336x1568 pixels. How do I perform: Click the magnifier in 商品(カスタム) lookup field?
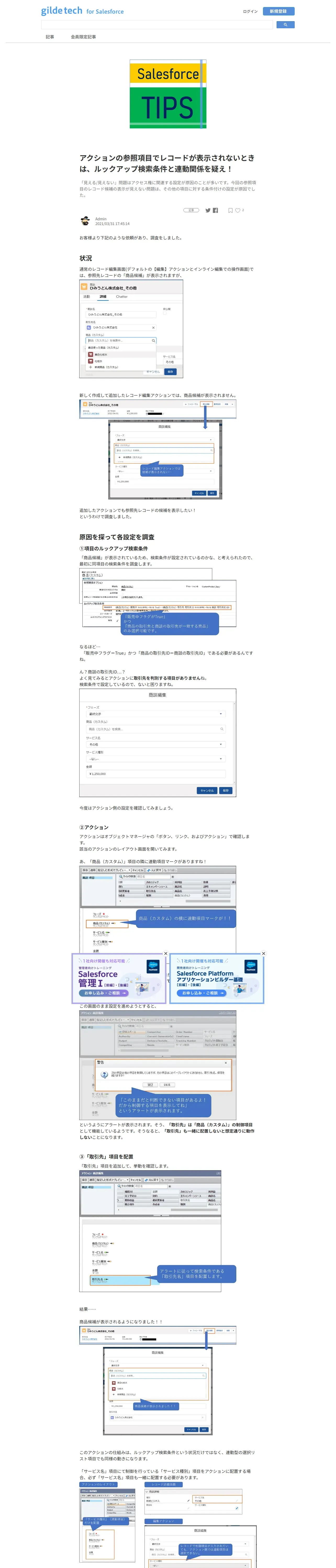pos(153,341)
